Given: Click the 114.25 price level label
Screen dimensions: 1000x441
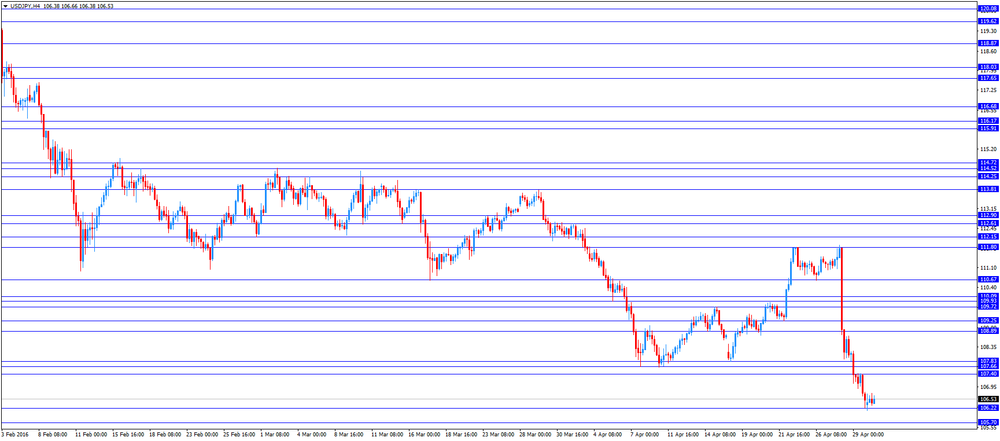Looking at the screenshot, I should (x=988, y=176).
